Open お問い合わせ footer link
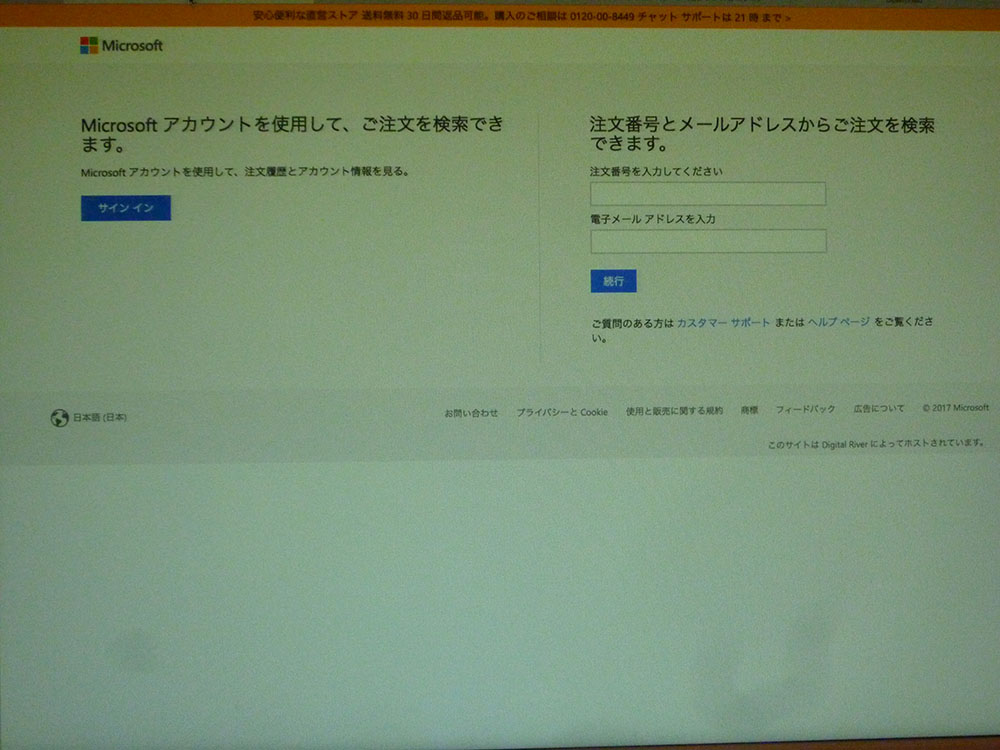 (x=471, y=413)
